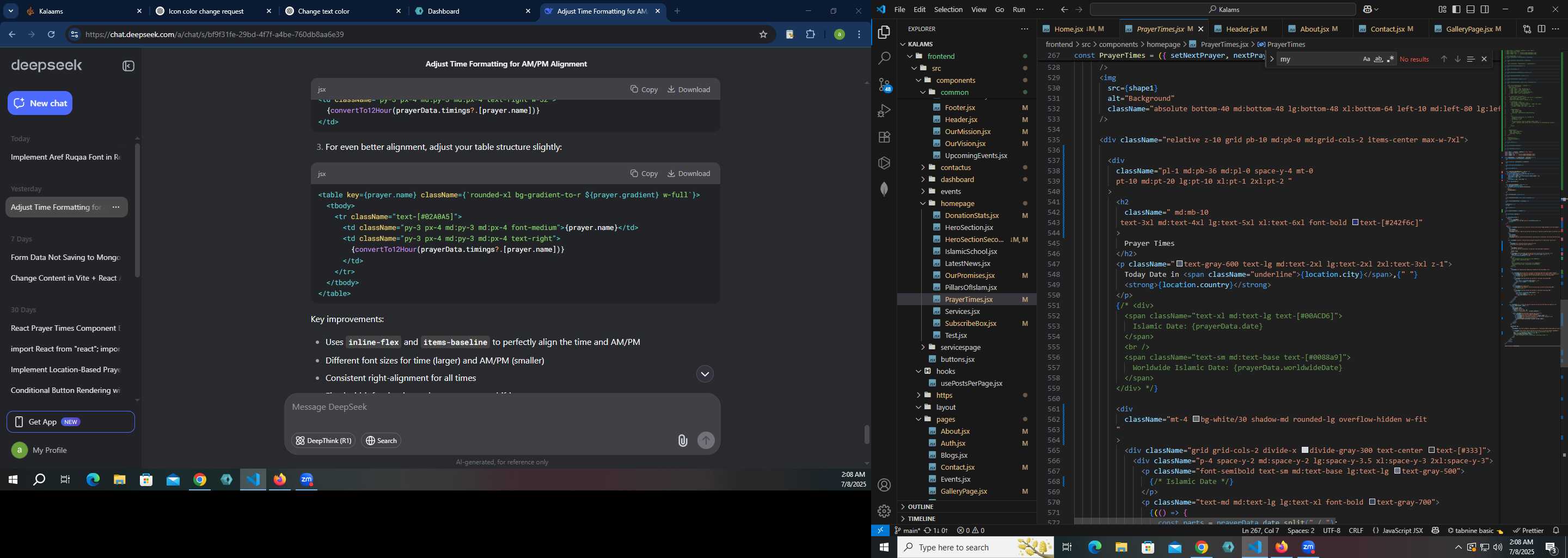Toggle DeepThink (R1) mode in DeepSeek
1568x558 pixels.
point(323,440)
